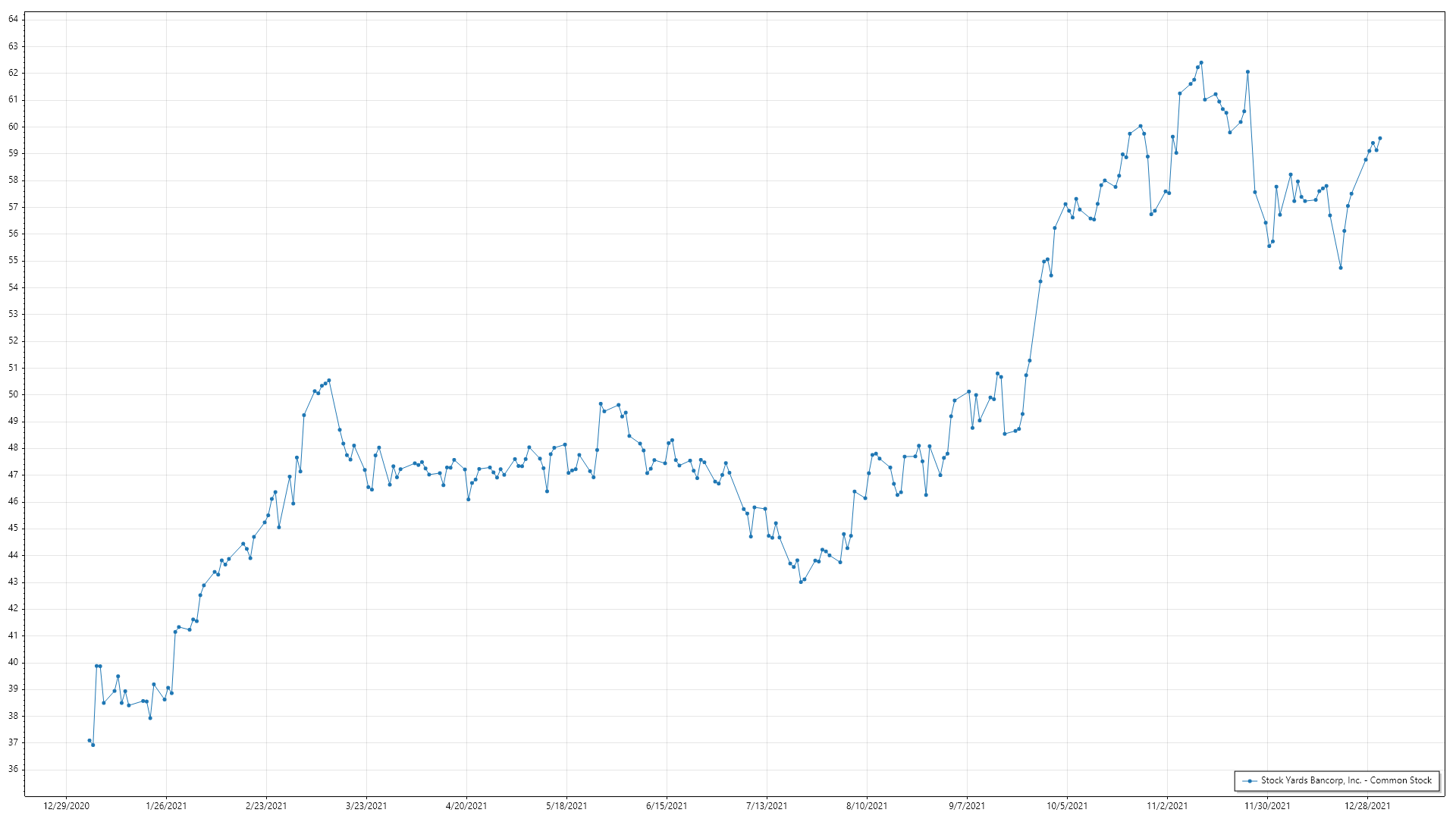
Task: Click the legend line marker icon
Action: [1250, 780]
